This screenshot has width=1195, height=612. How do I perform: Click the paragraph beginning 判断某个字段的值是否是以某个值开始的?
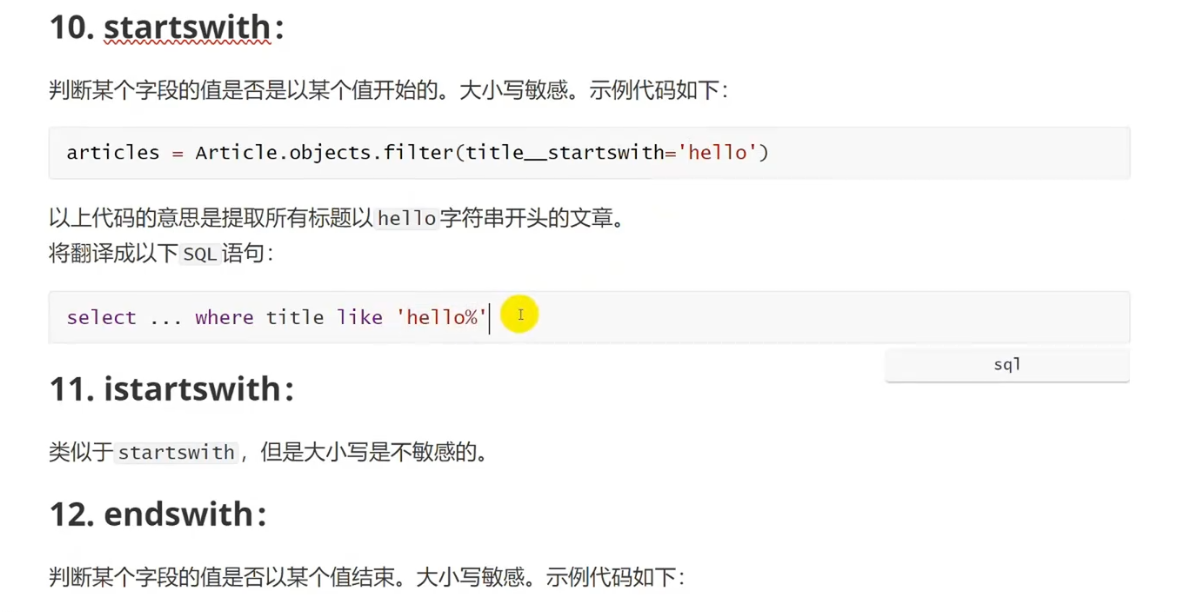click(389, 91)
